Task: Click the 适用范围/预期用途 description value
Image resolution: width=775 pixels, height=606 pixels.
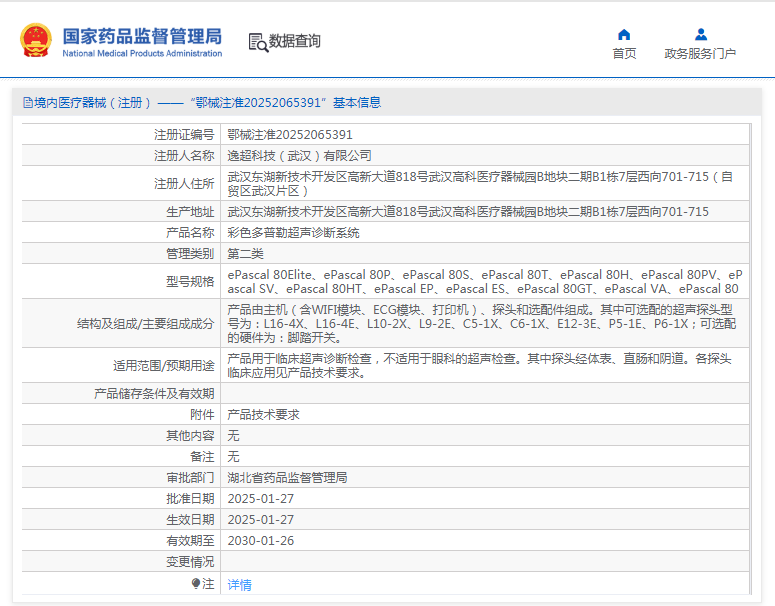Action: click(x=479, y=365)
